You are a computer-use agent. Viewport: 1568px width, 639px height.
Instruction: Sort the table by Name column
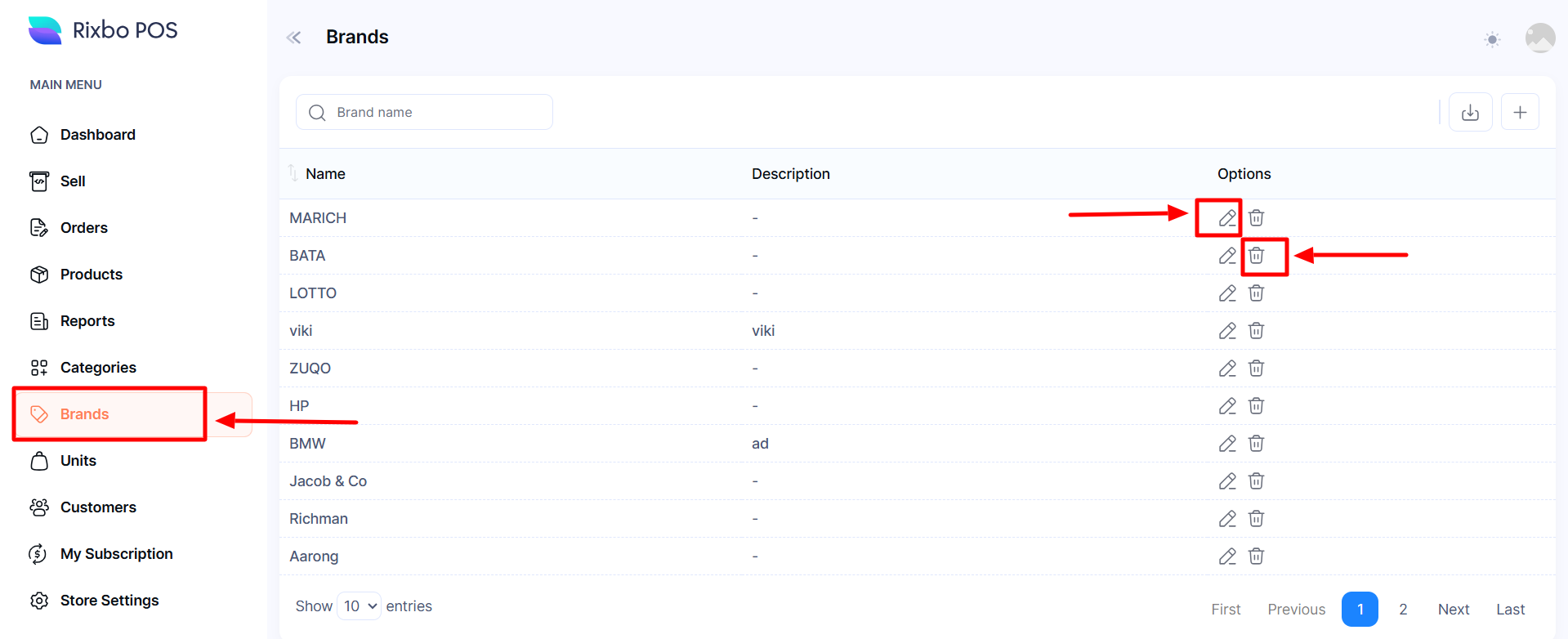click(324, 174)
